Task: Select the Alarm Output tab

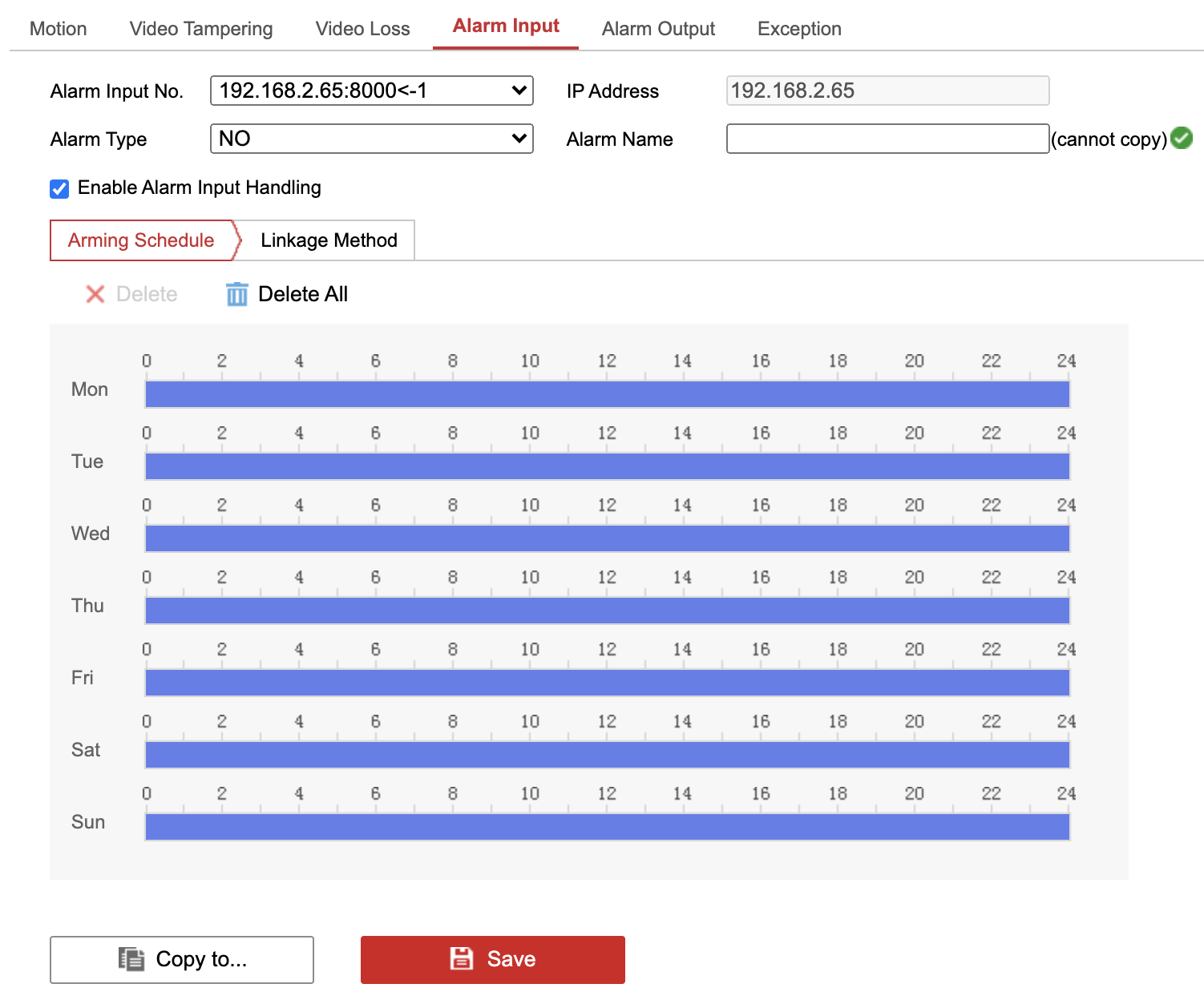Action: 658,29
